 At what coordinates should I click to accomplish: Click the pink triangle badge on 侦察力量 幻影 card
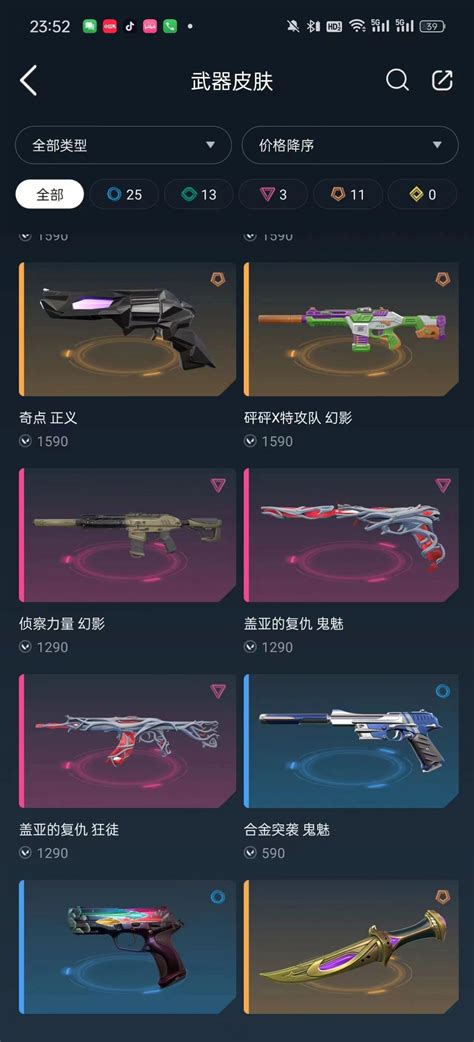(218, 485)
